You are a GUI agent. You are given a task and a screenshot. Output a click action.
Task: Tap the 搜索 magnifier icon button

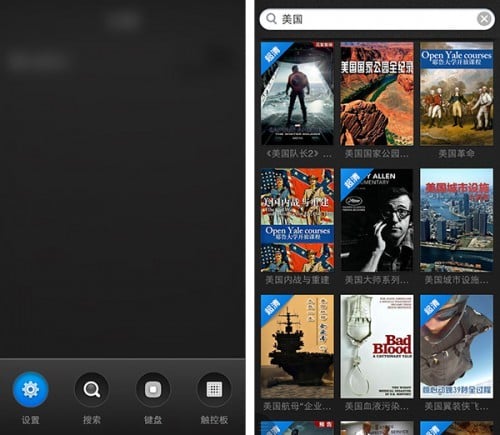[92, 389]
